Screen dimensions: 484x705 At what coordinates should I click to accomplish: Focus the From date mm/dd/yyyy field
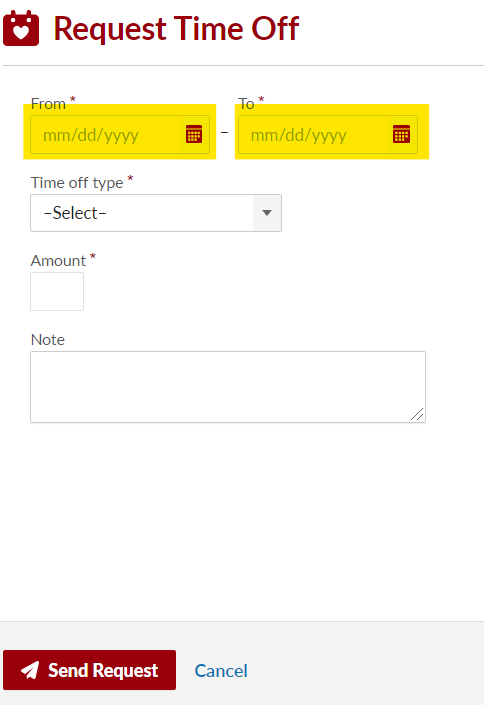(120, 134)
